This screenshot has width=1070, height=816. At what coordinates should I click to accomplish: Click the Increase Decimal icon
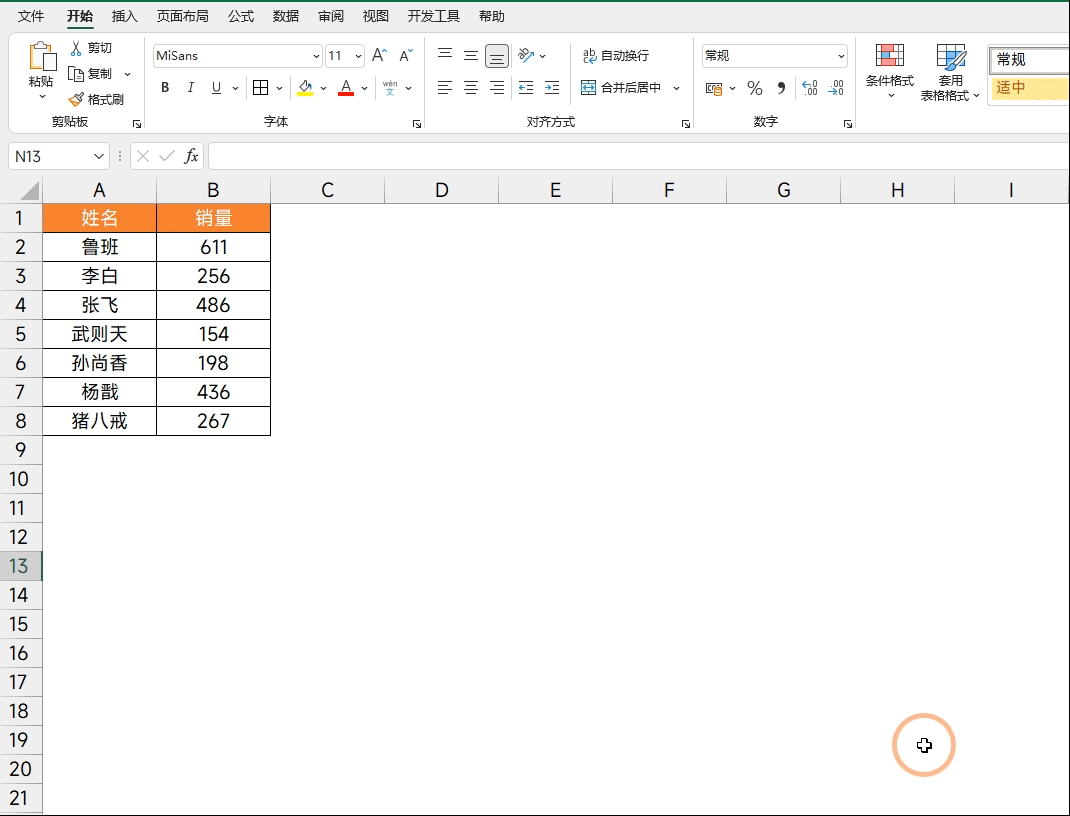coord(809,88)
